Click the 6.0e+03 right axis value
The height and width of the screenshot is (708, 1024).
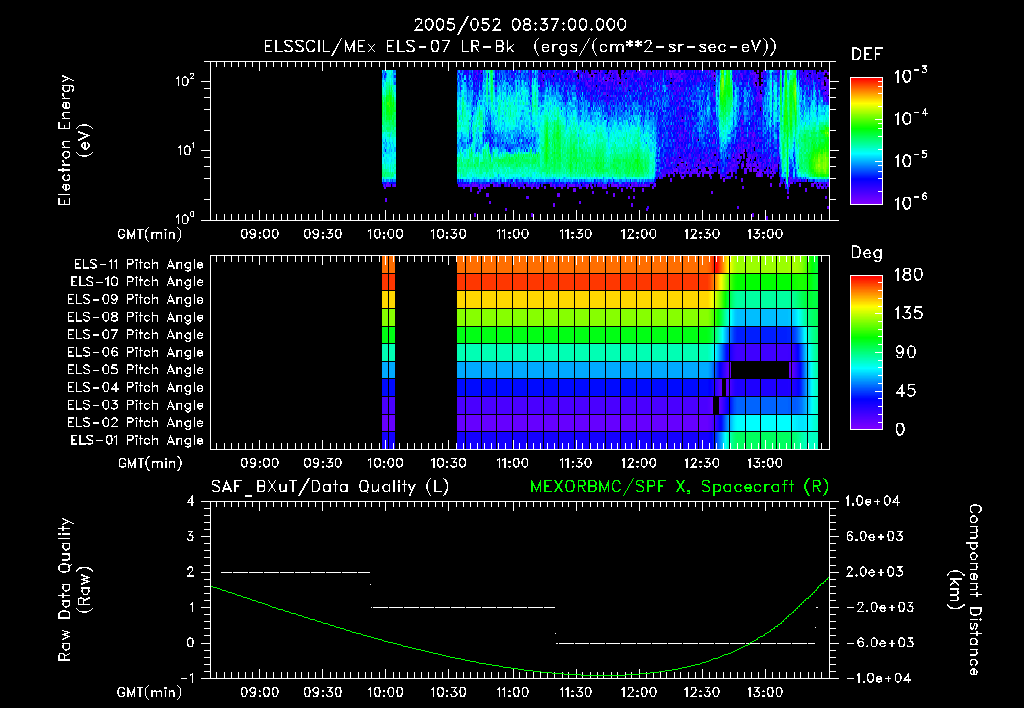(875, 536)
